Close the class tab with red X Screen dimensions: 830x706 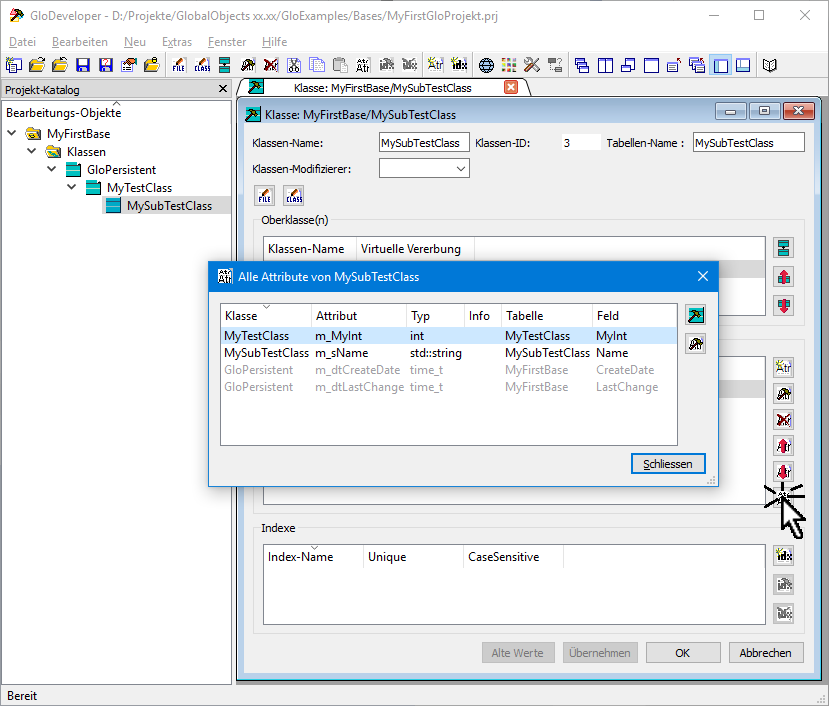(x=511, y=87)
